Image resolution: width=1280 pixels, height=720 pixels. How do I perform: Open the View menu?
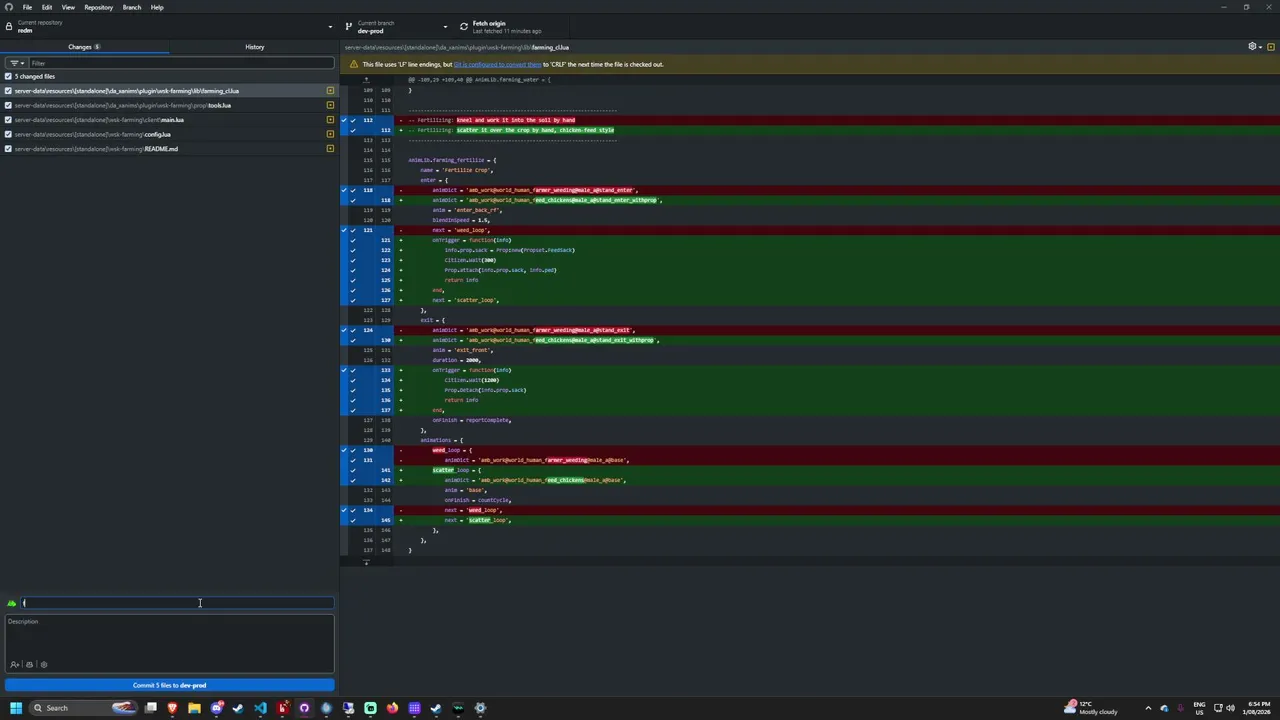68,7
